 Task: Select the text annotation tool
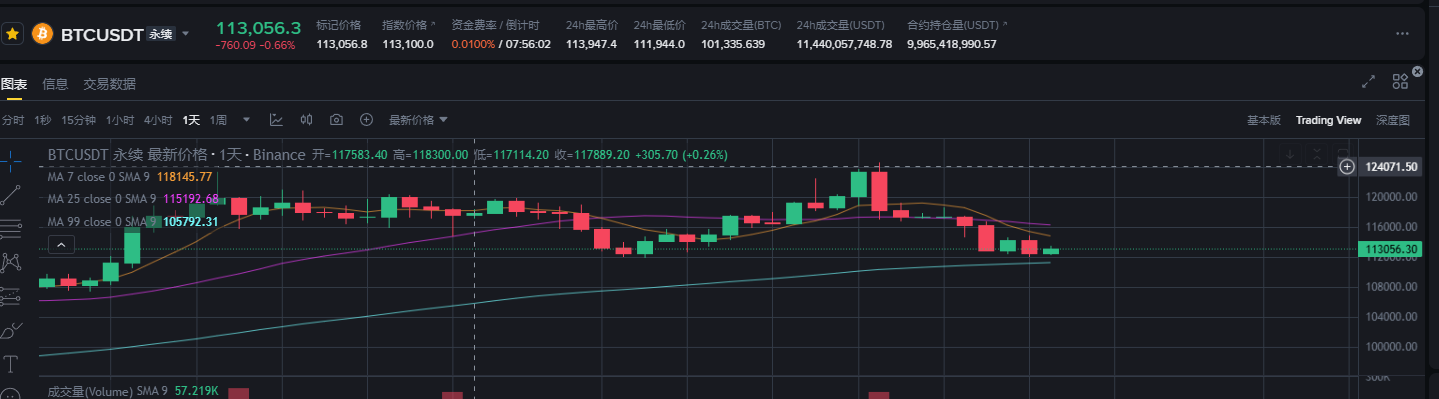click(x=12, y=363)
